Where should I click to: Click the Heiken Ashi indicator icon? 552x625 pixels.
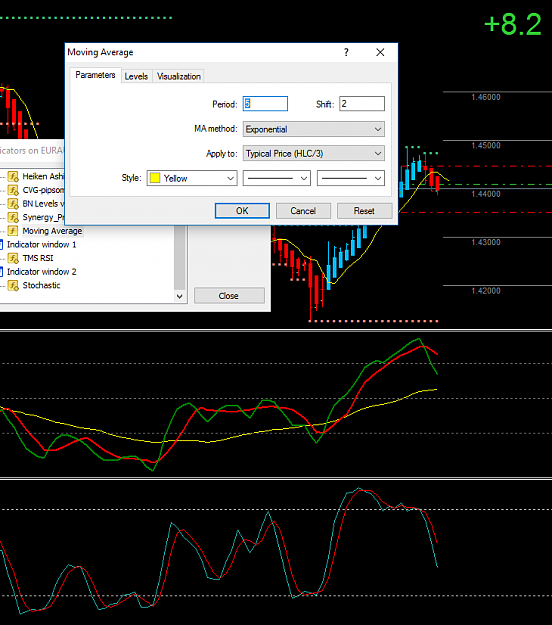tap(13, 176)
